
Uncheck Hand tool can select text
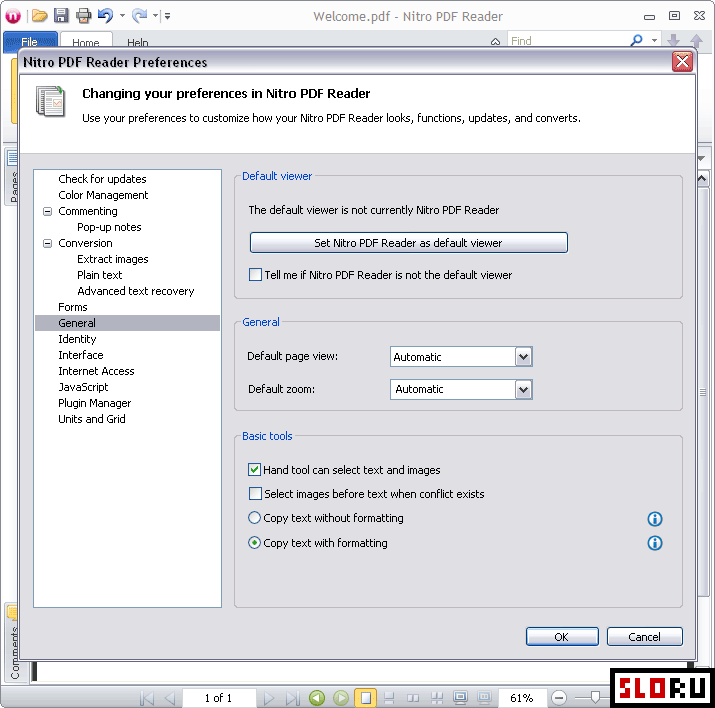tap(254, 469)
